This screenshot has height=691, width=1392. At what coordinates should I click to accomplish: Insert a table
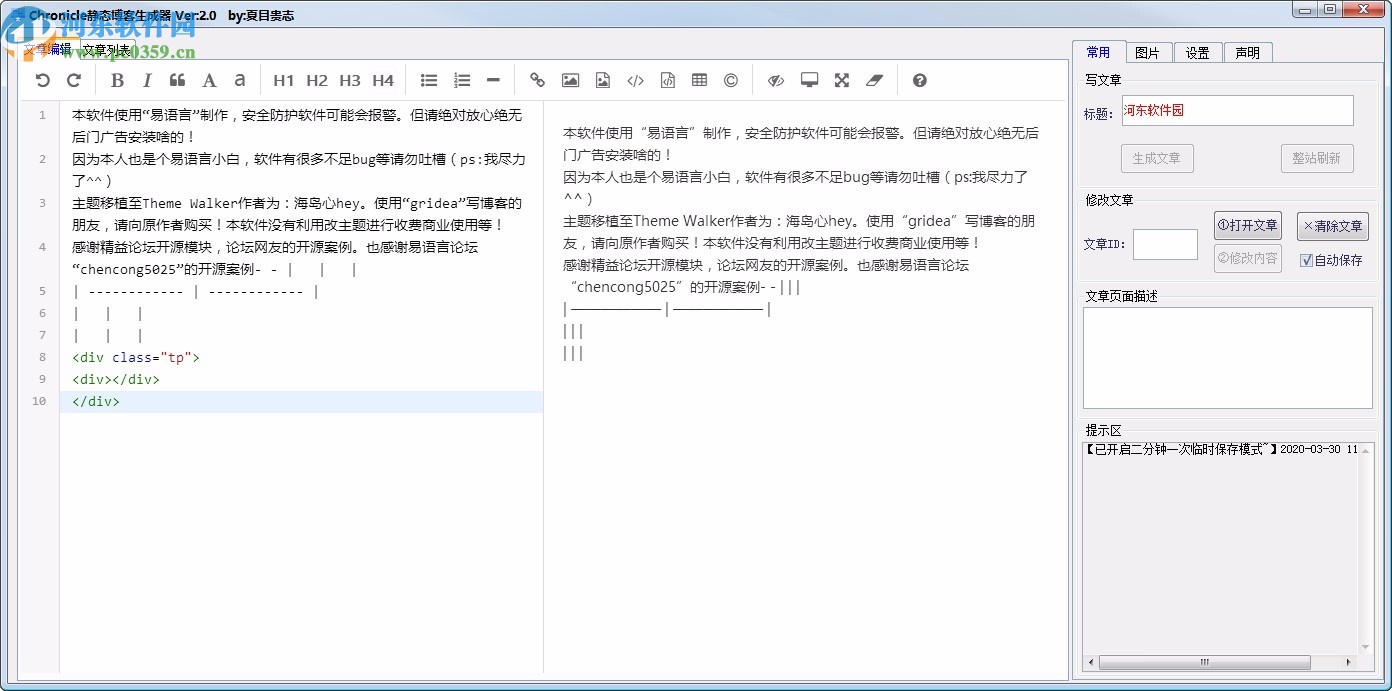point(699,80)
